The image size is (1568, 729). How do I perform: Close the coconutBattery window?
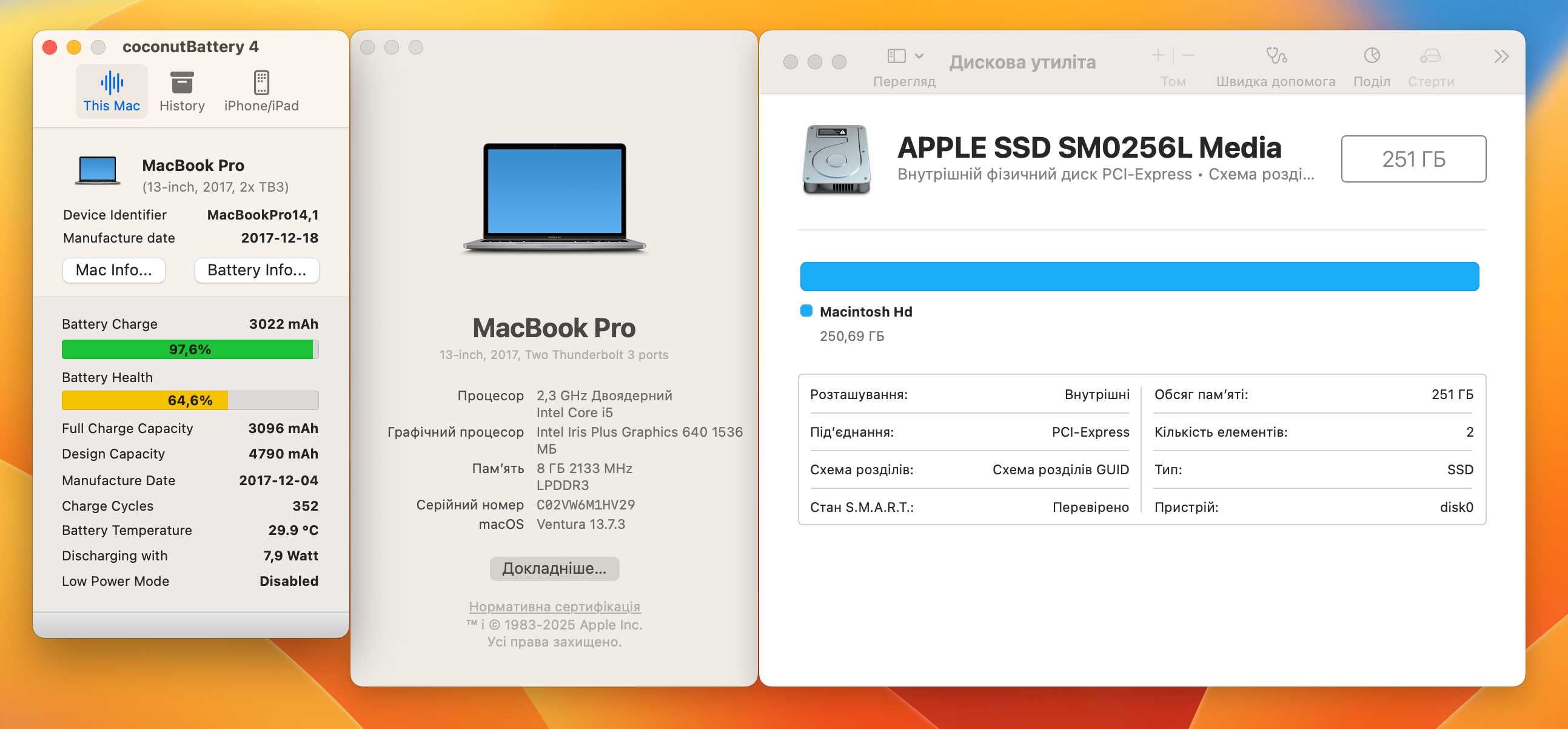click(x=50, y=47)
